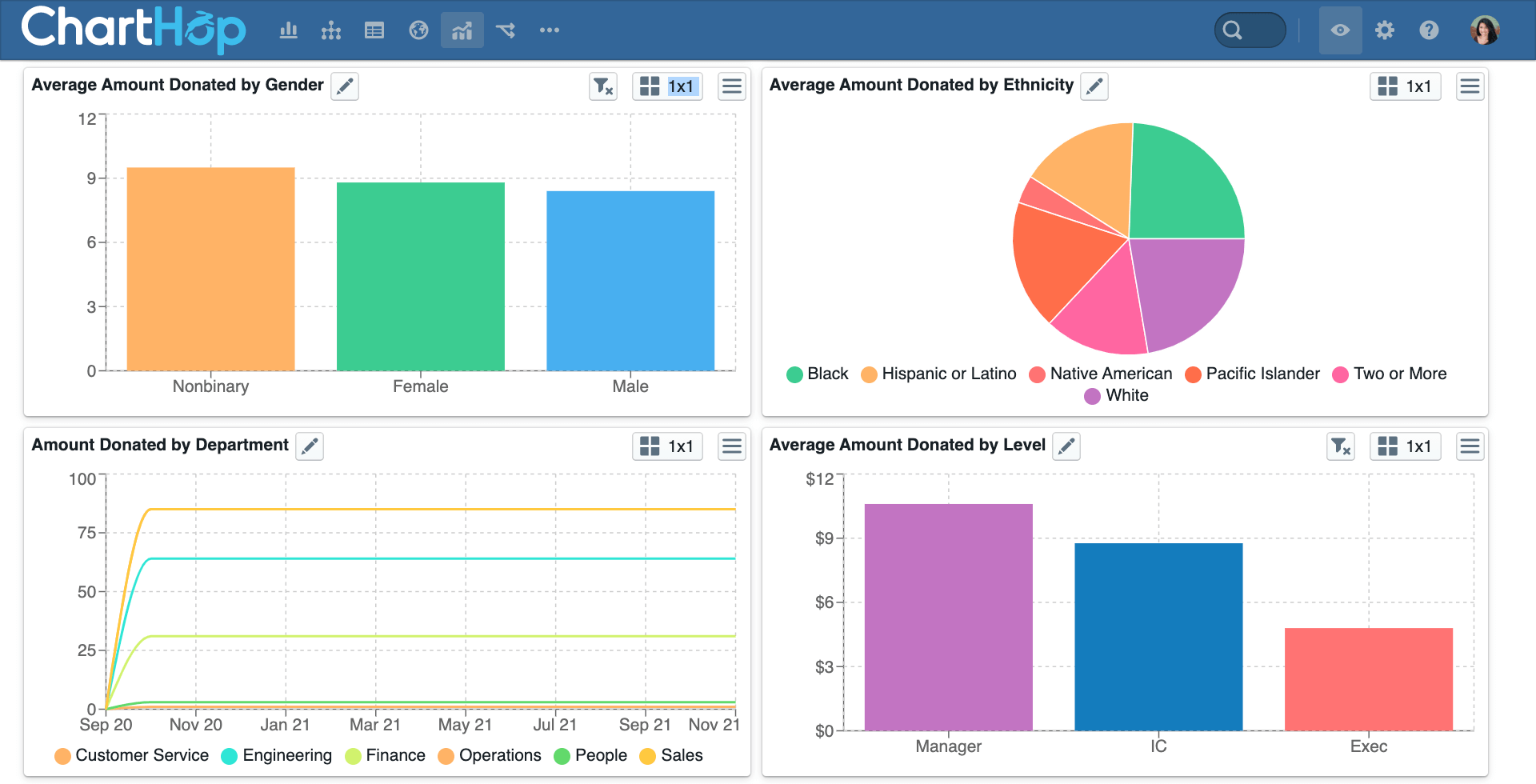Open the more options ellipsis menu
1536x784 pixels.
coord(550,30)
